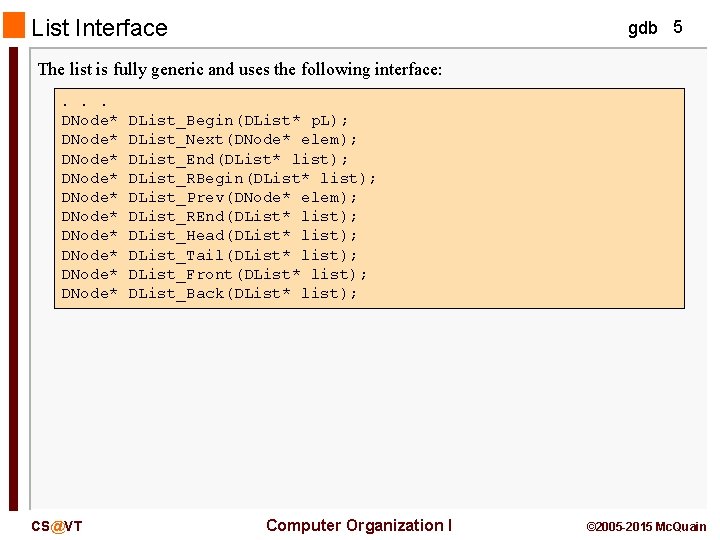The image size is (720, 540).
Task: Click slide number 5
Action: pyautogui.click(x=678, y=27)
